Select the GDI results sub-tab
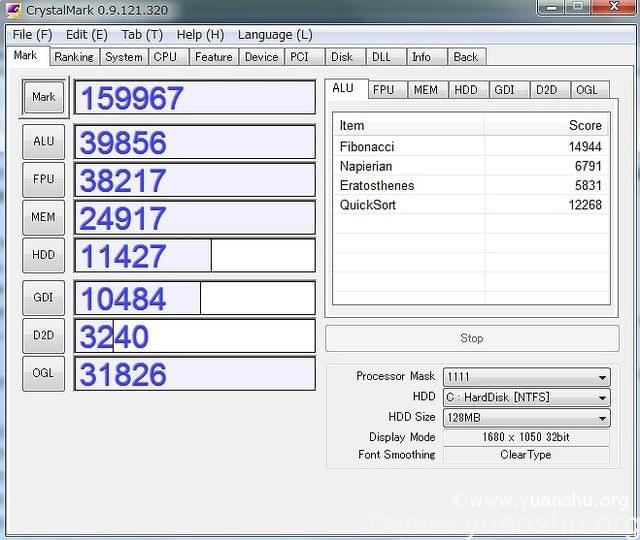This screenshot has width=640, height=540. point(509,90)
